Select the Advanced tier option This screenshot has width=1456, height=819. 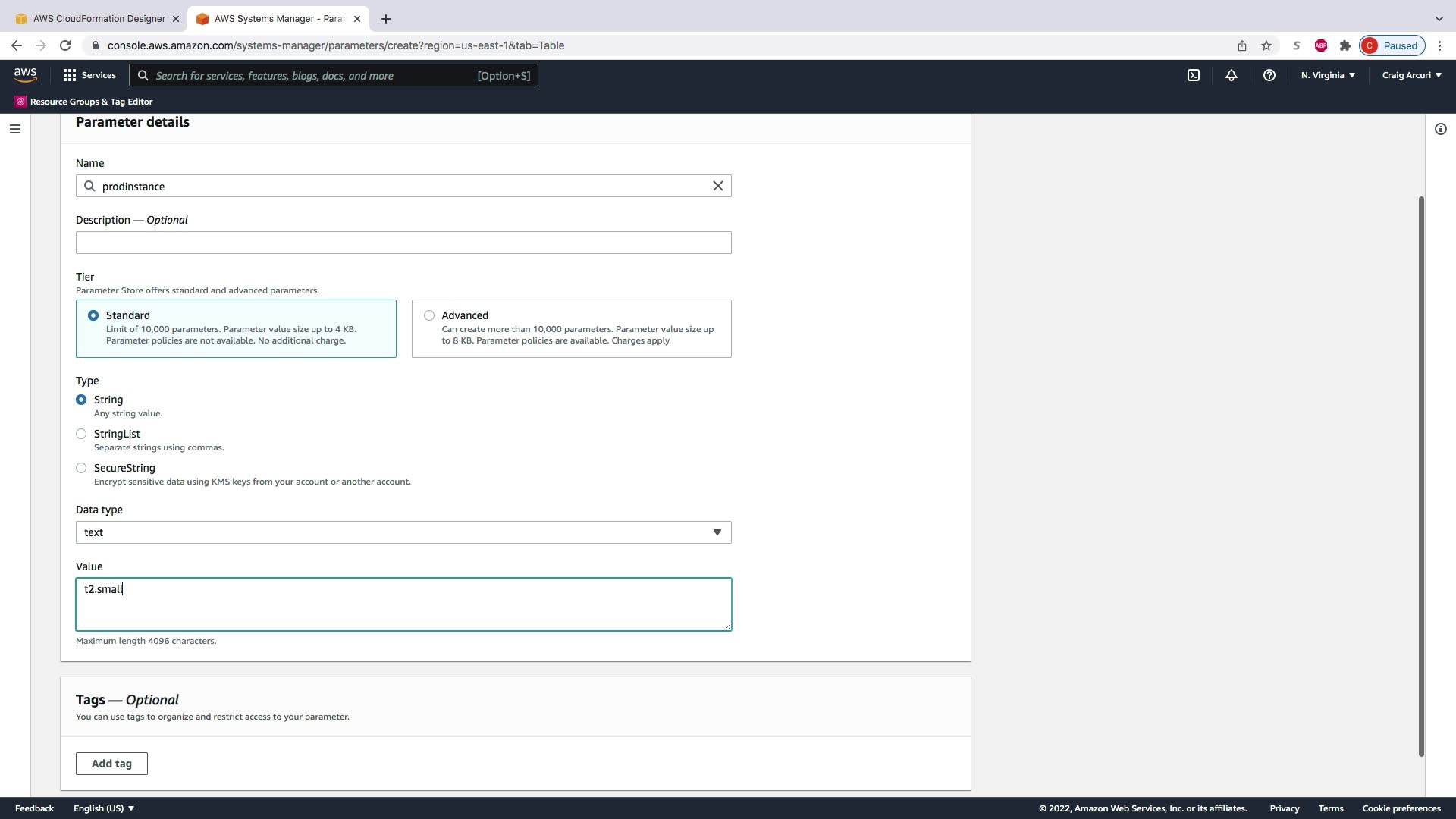point(429,315)
